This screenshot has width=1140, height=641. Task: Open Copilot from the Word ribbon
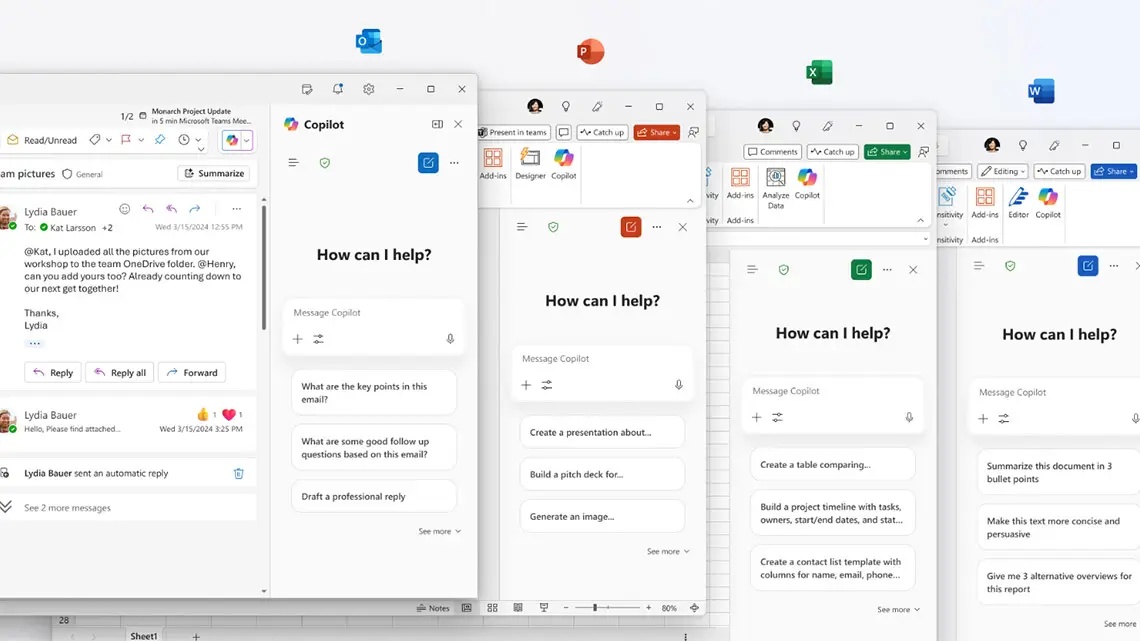coord(1048,203)
